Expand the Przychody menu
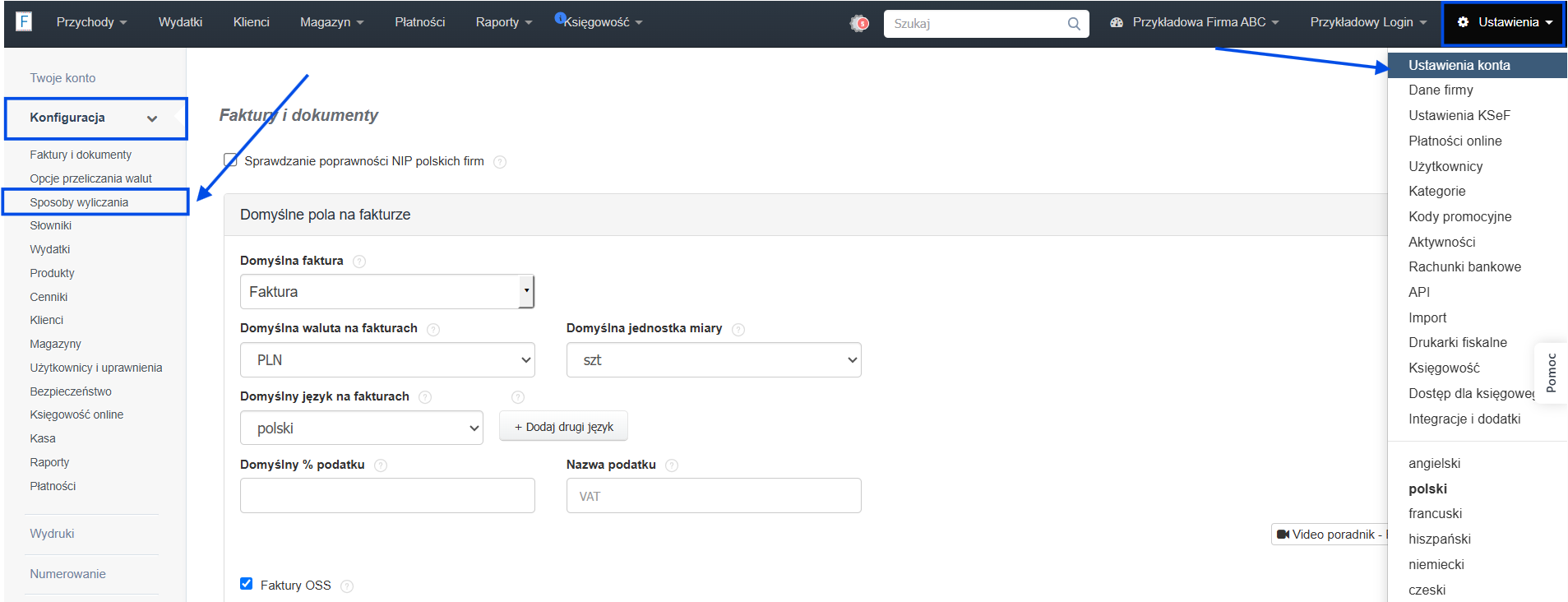Image resolution: width=1568 pixels, height=602 pixels. [91, 22]
